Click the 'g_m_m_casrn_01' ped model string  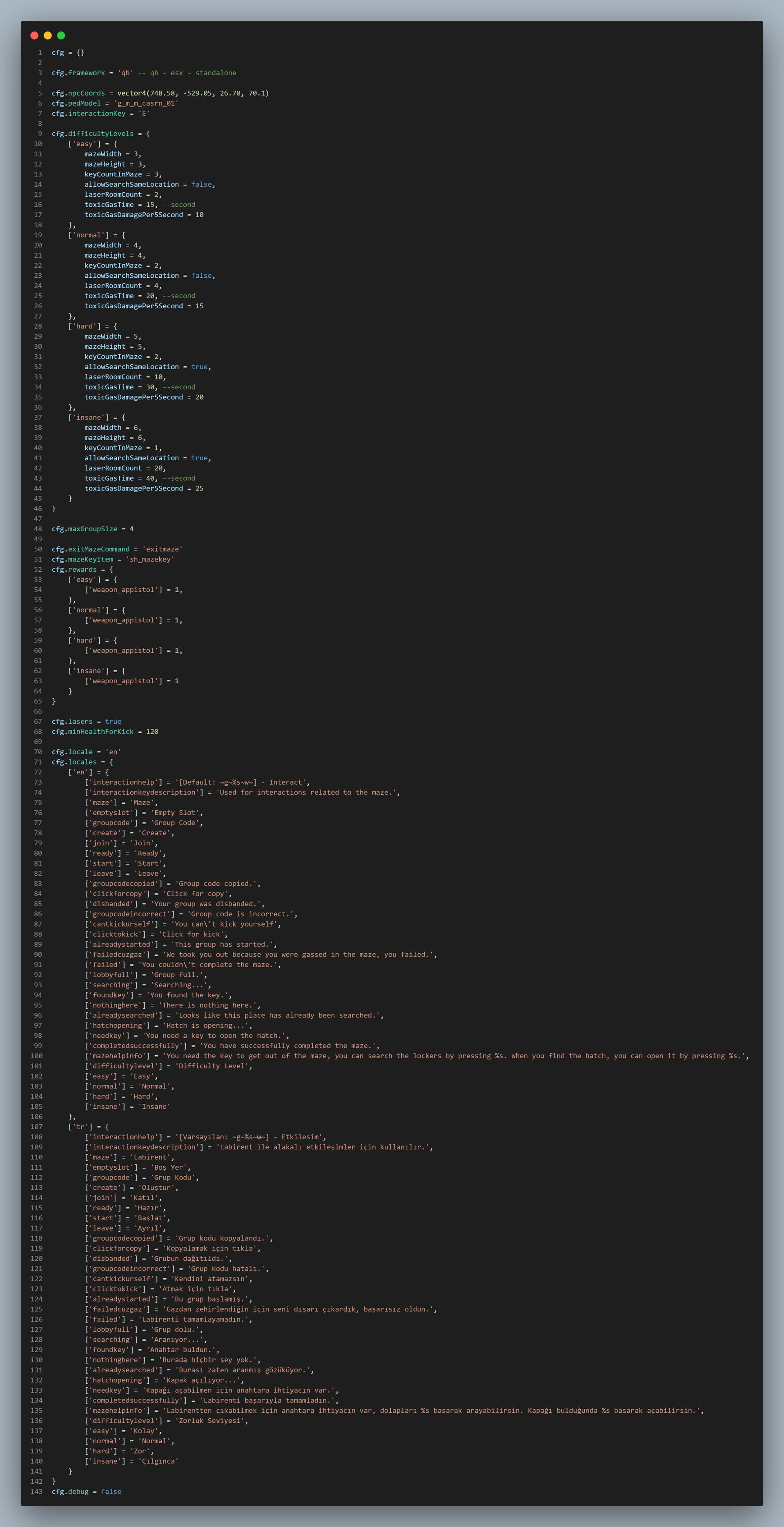click(x=146, y=103)
